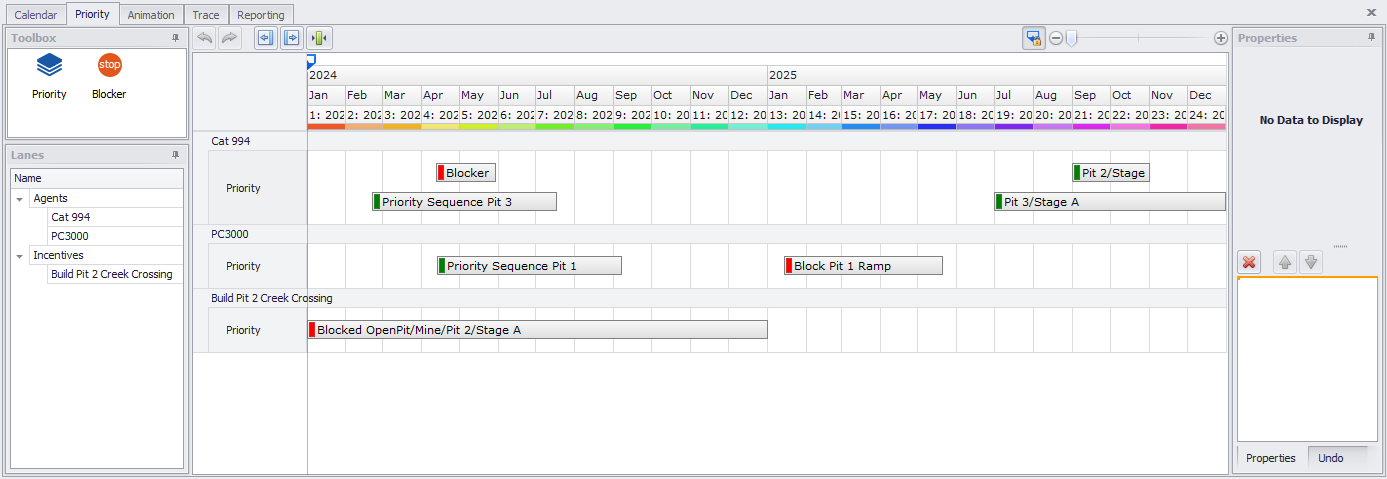This screenshot has height=479, width=1387.
Task: Click the move up arrow button
Action: point(1285,262)
